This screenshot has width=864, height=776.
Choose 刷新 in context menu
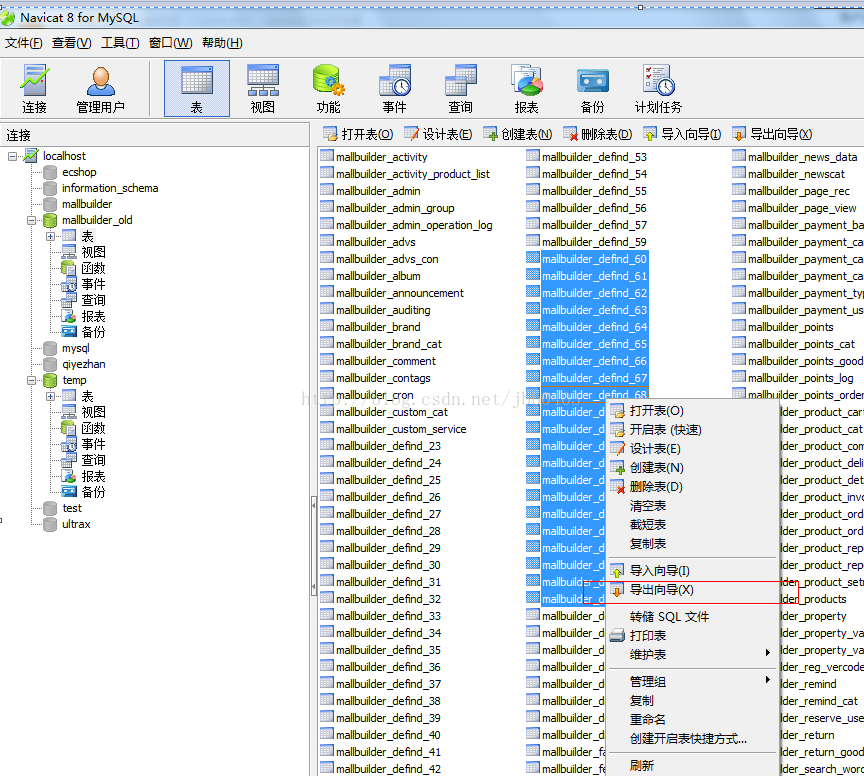692,766
